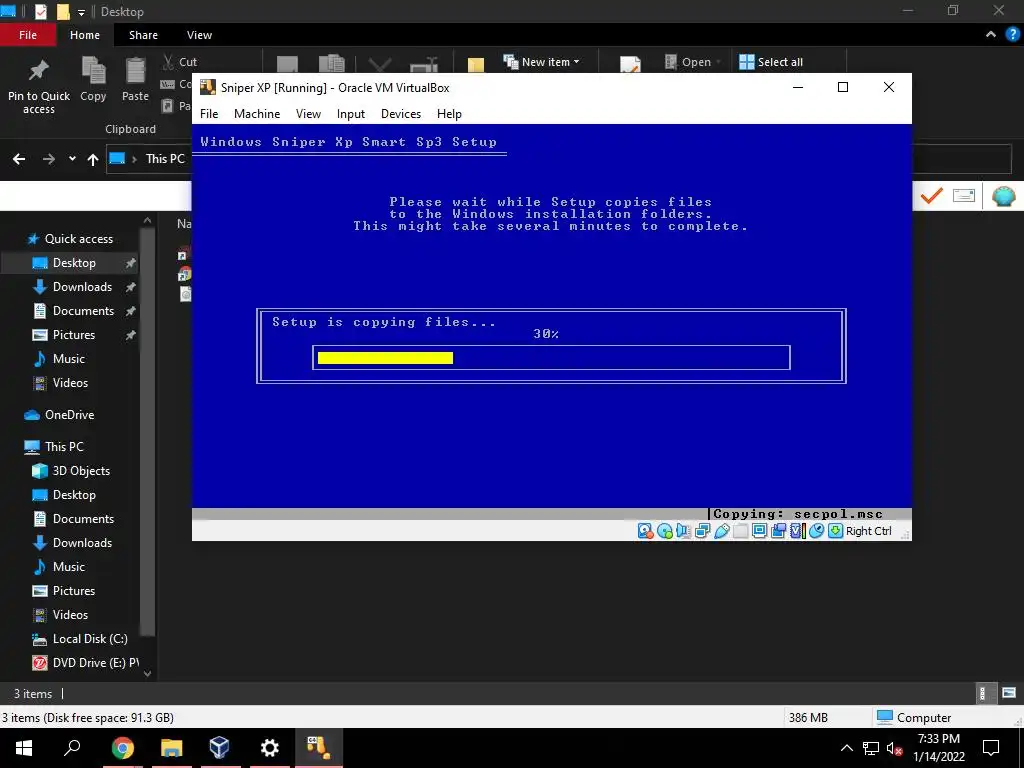Expand the chevron before This PC in address bar
This screenshot has width=1024, height=768.
point(134,159)
